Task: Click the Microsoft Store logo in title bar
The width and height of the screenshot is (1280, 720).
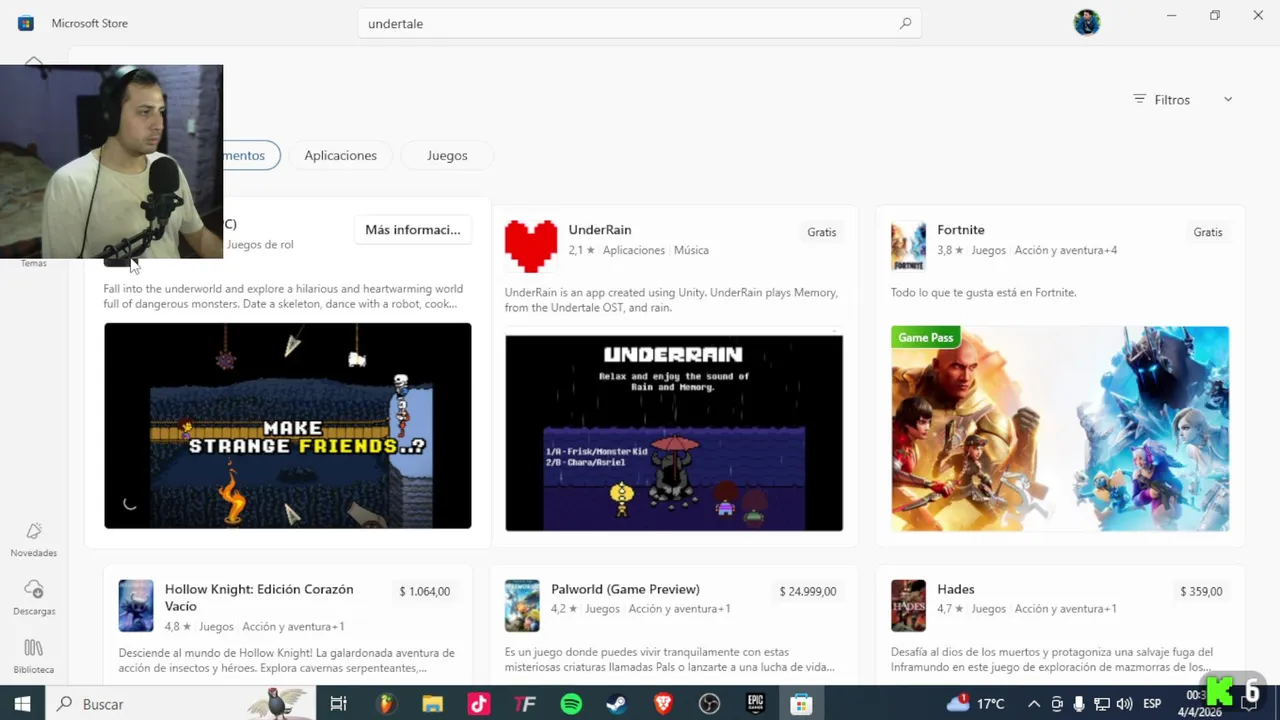Action: [26, 23]
